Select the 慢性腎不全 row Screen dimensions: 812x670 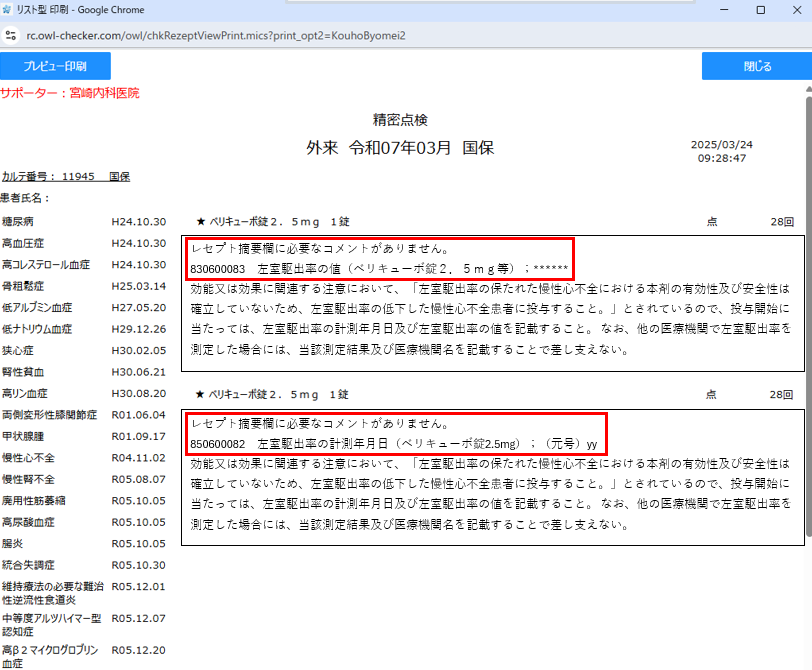[x=84, y=479]
